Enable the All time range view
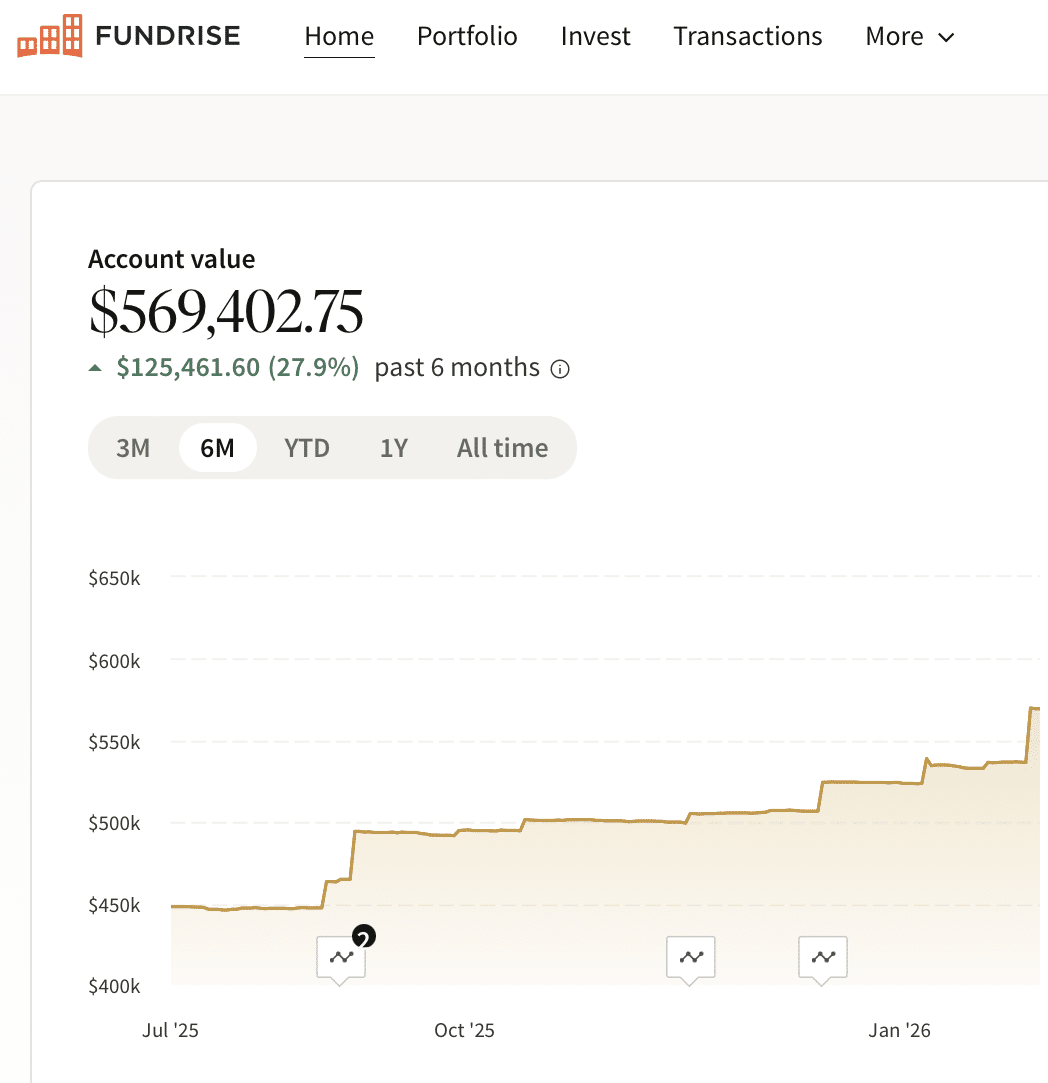 (503, 448)
